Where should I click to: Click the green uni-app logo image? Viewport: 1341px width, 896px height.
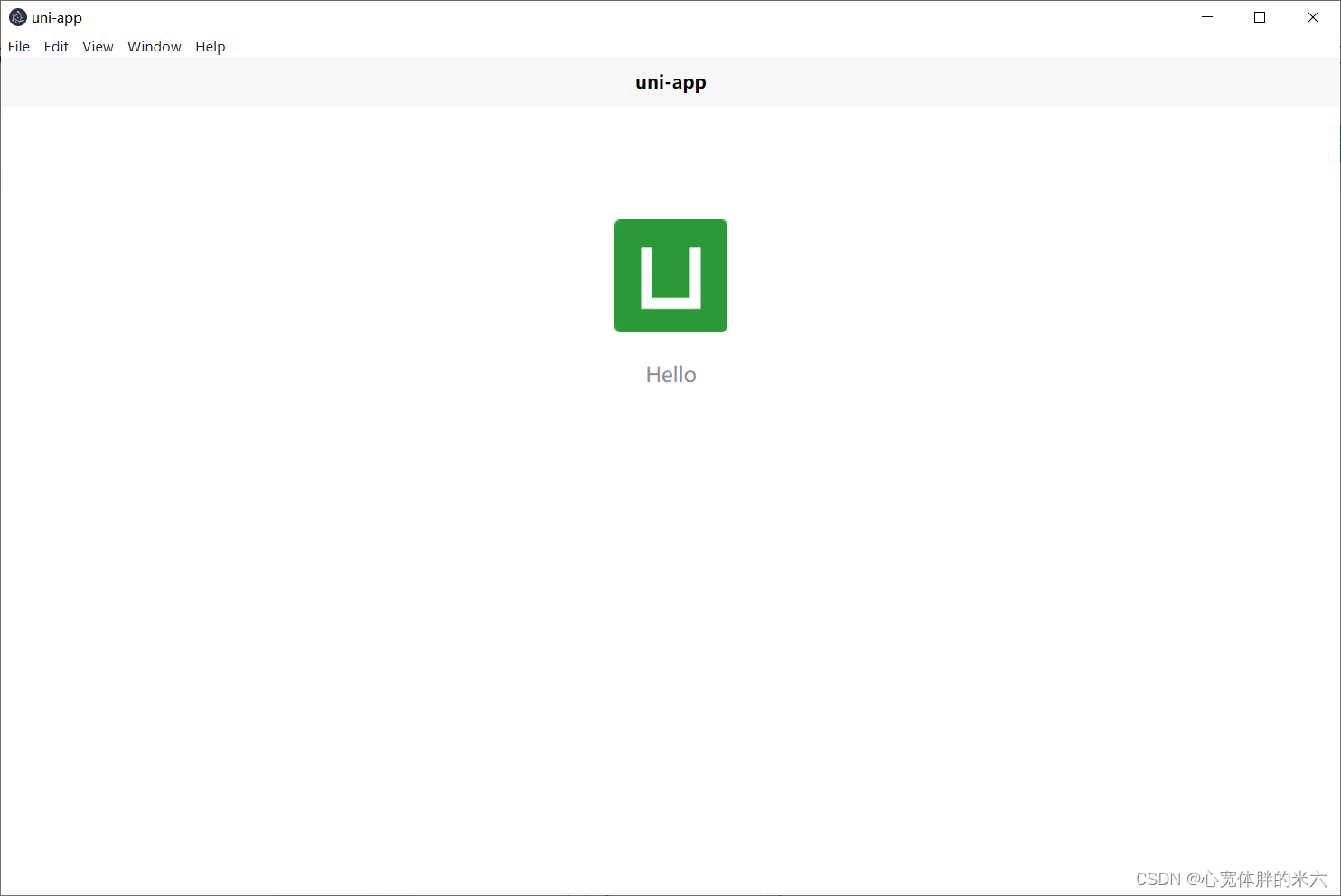670,275
